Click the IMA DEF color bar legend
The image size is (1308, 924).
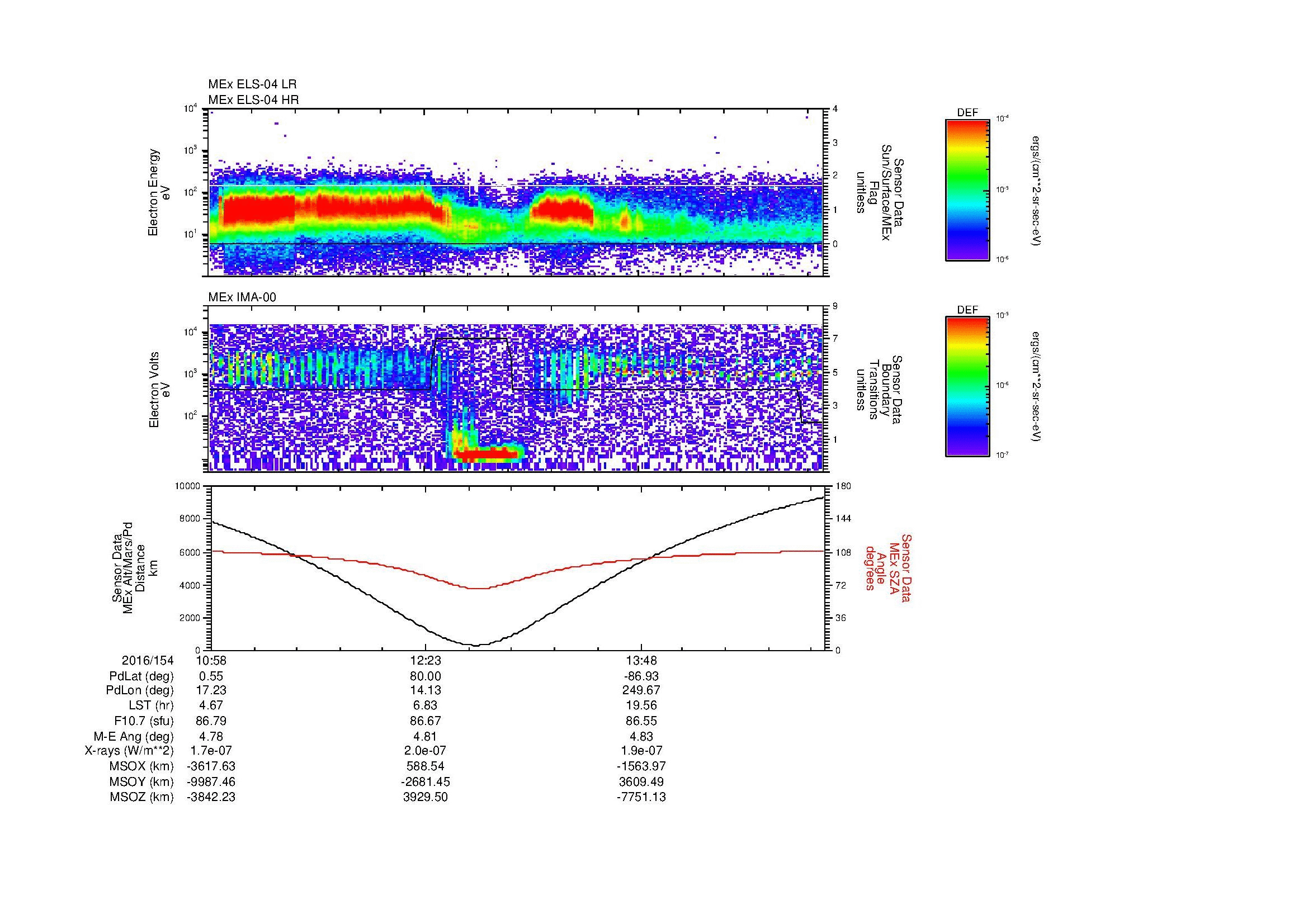click(x=967, y=387)
